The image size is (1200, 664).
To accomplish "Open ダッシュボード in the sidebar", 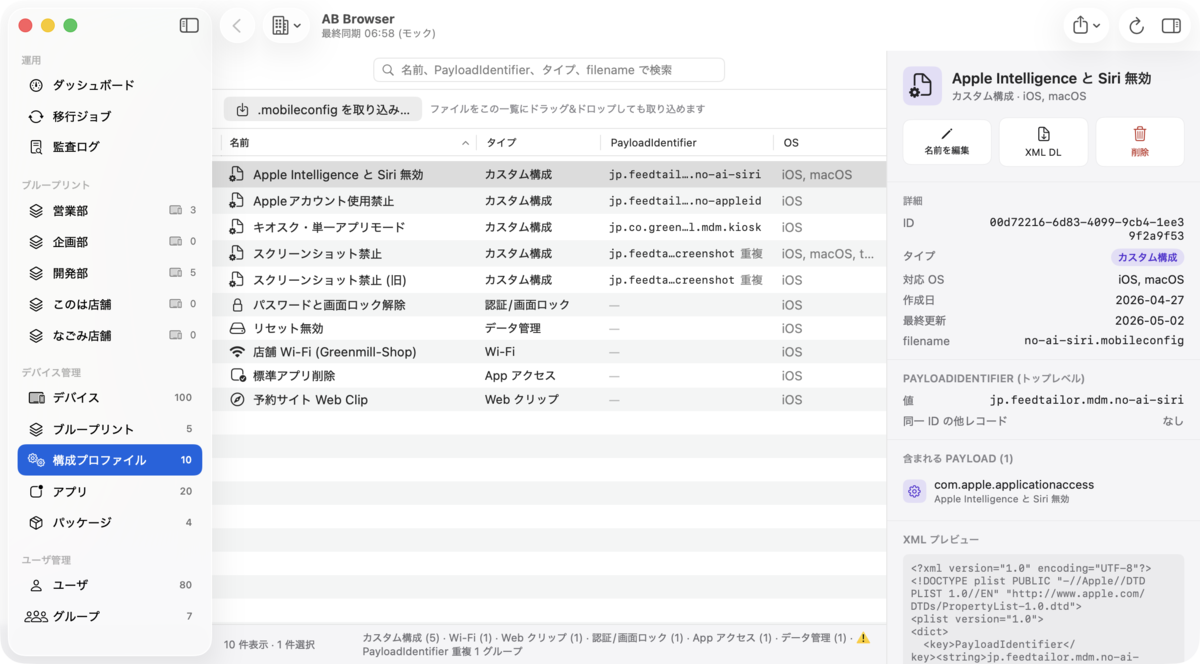I will coord(110,86).
